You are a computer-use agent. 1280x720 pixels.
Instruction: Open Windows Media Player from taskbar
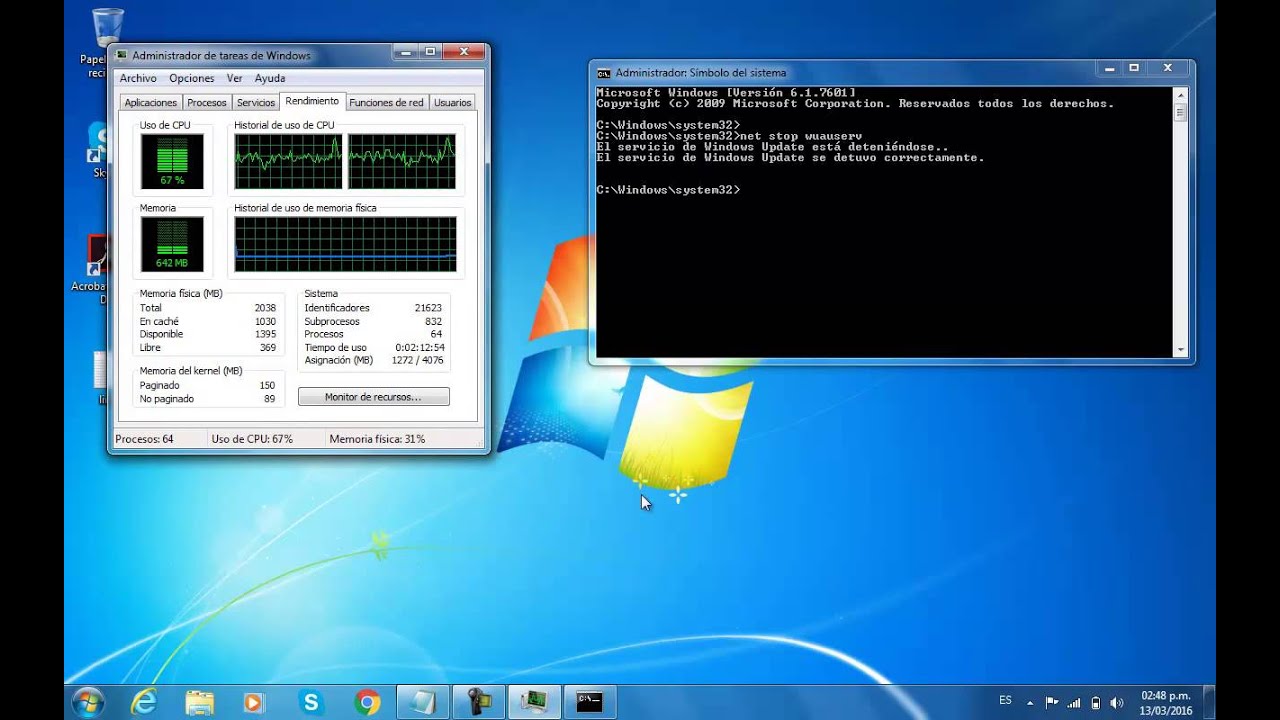[x=254, y=703]
